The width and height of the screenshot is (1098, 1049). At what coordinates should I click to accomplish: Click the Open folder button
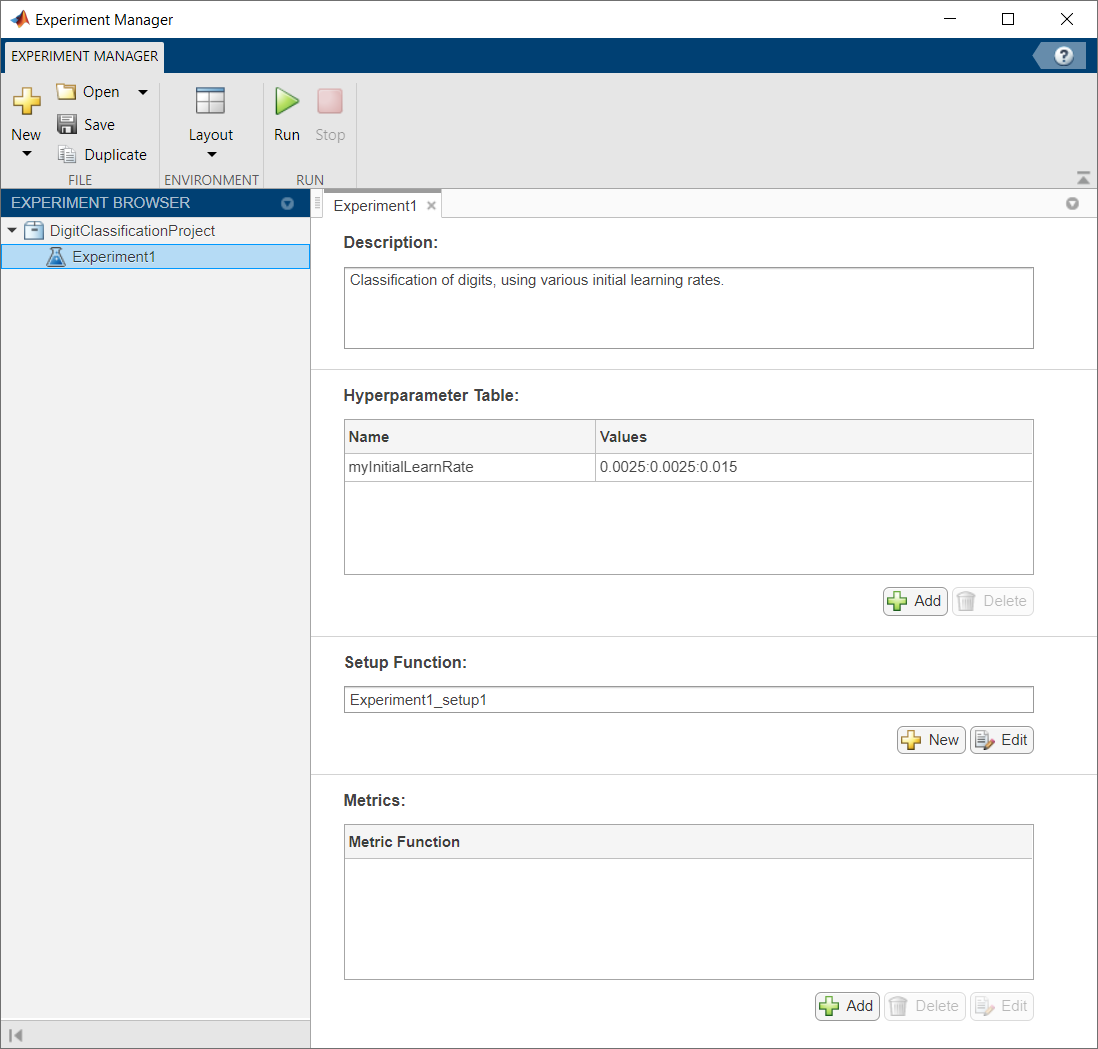pyautogui.click(x=88, y=92)
